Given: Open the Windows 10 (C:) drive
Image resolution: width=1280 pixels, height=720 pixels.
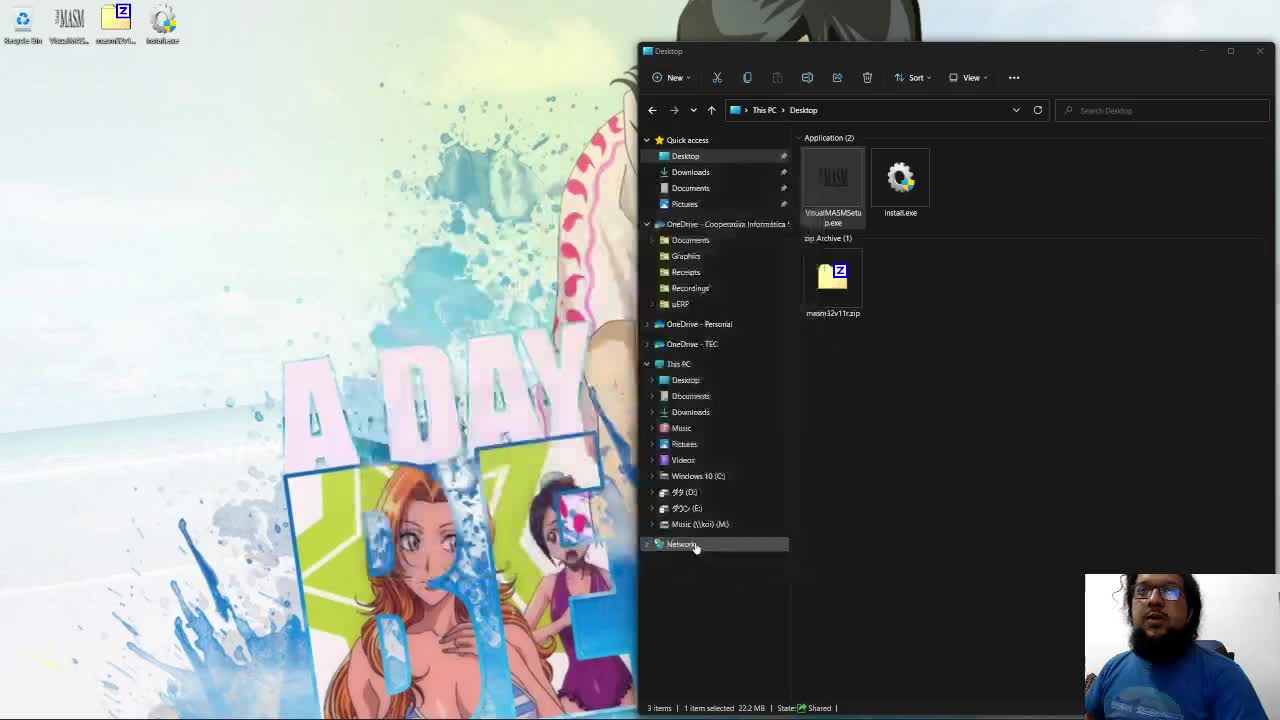Looking at the screenshot, I should coord(698,476).
